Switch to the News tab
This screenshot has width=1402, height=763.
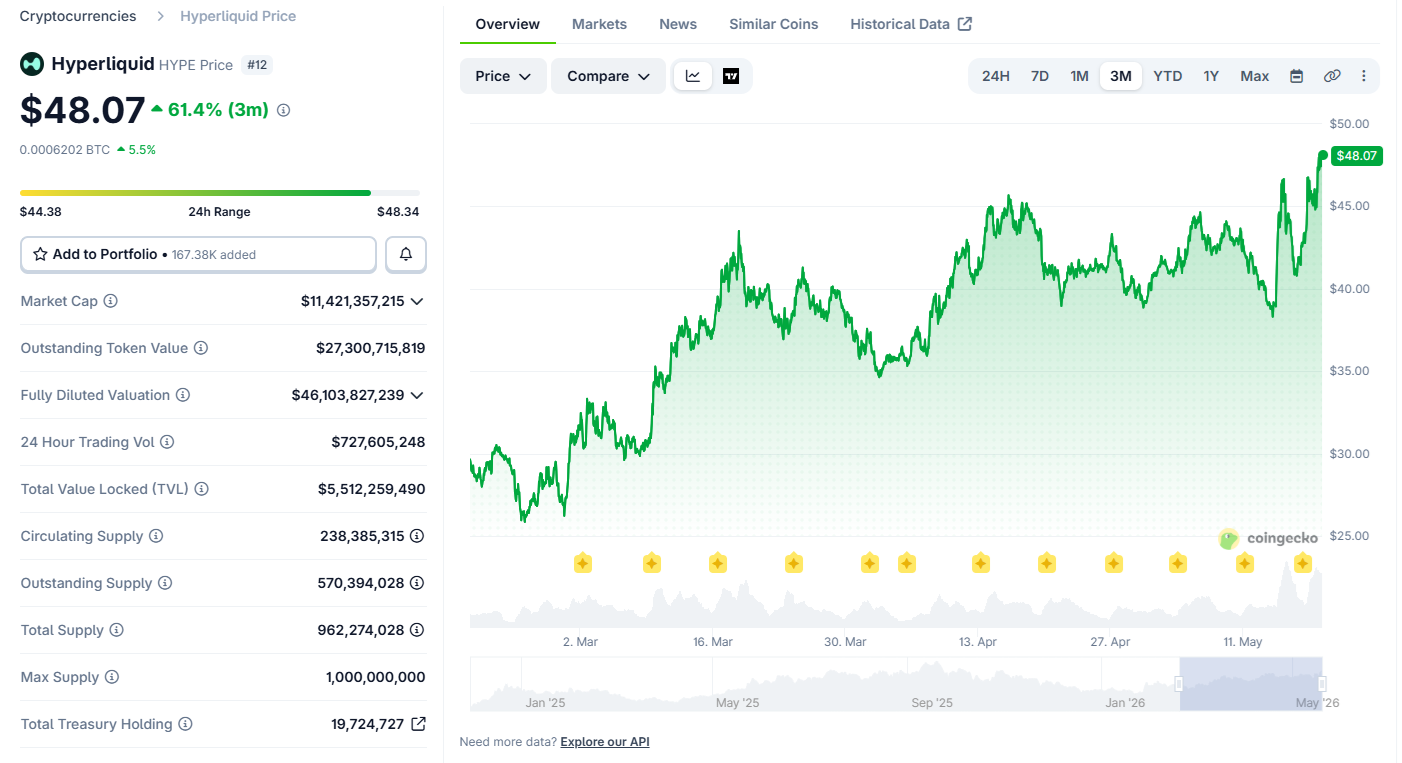tap(678, 24)
